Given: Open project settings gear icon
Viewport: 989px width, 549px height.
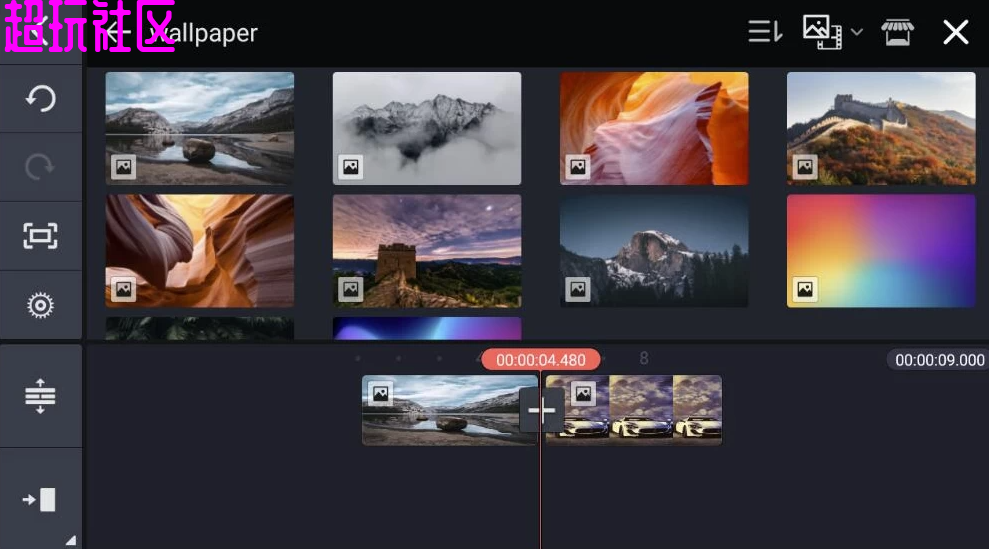Looking at the screenshot, I should [x=40, y=305].
